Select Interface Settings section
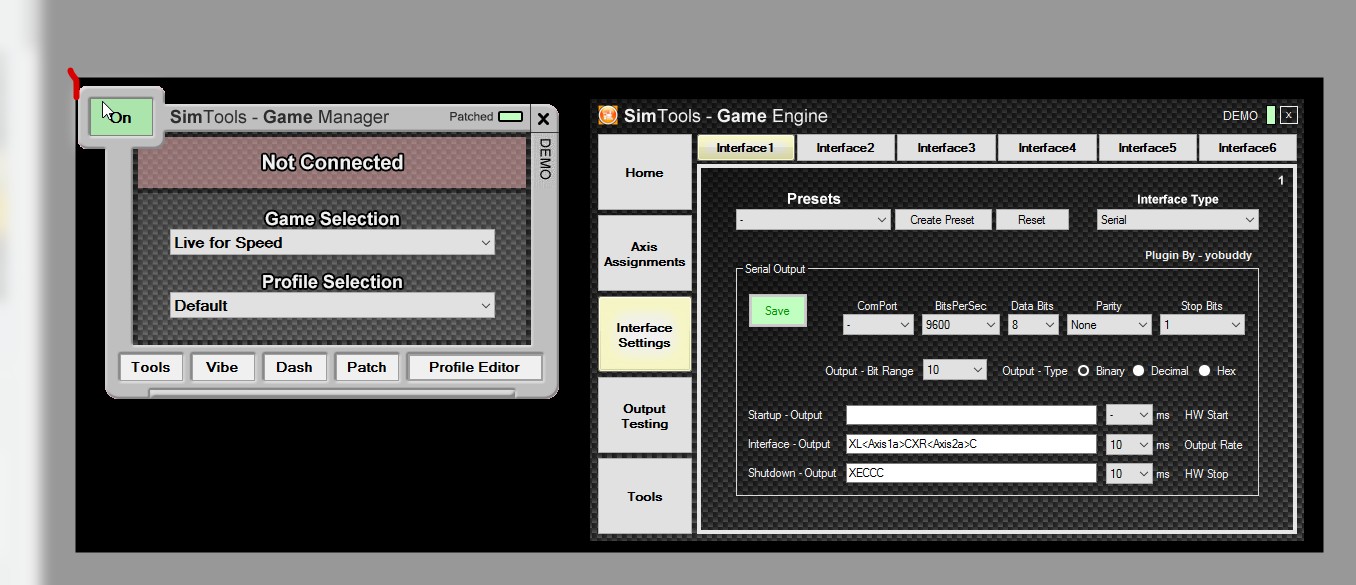 (x=644, y=335)
